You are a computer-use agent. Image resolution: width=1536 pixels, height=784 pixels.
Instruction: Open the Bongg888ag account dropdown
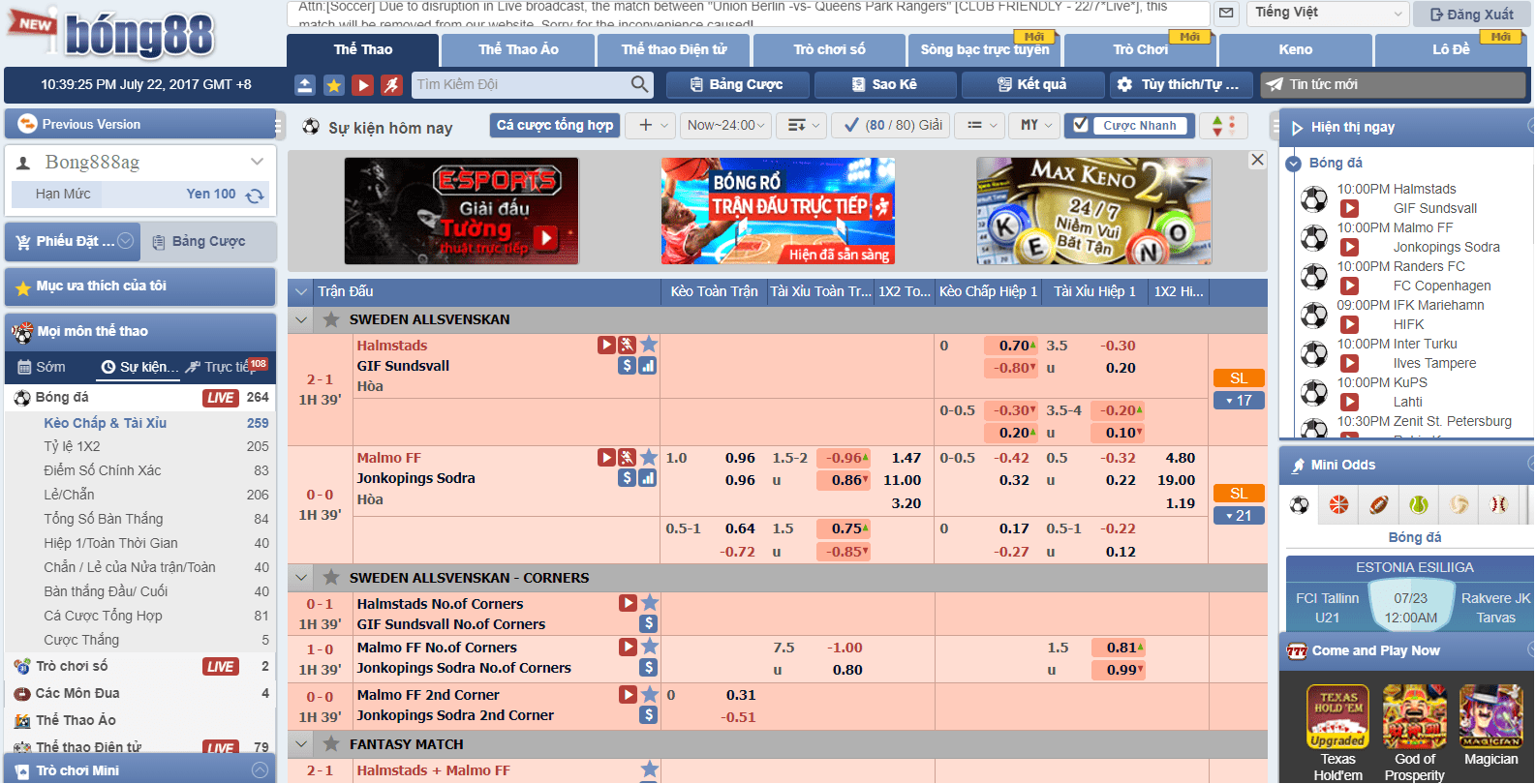pyautogui.click(x=140, y=162)
